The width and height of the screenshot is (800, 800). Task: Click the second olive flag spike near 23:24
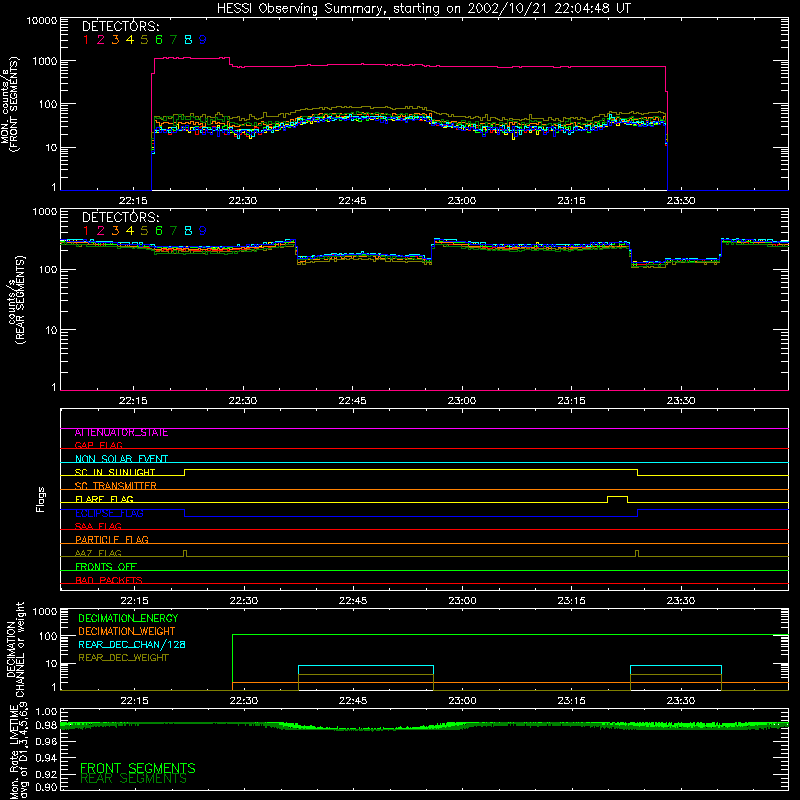click(637, 553)
